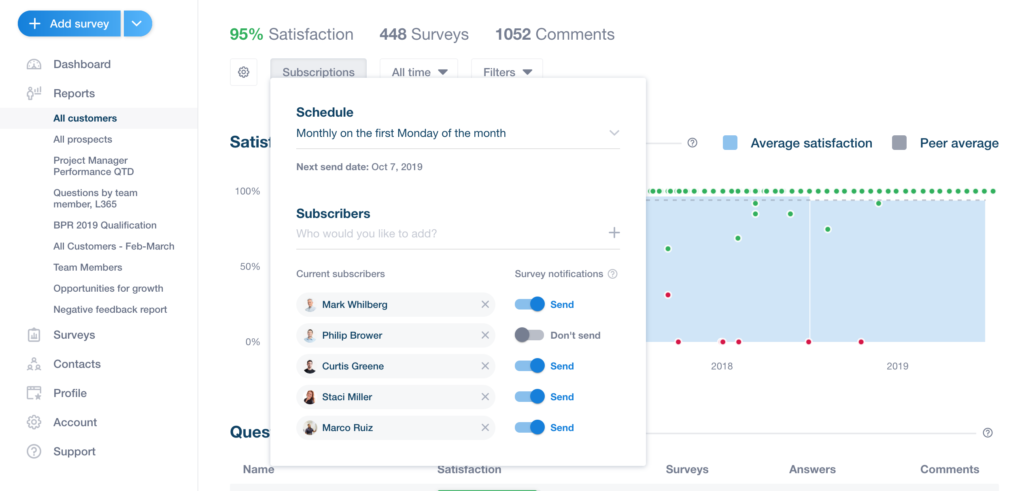Open Negative feedback report
Screen dimensions: 1024x491
click(x=110, y=309)
